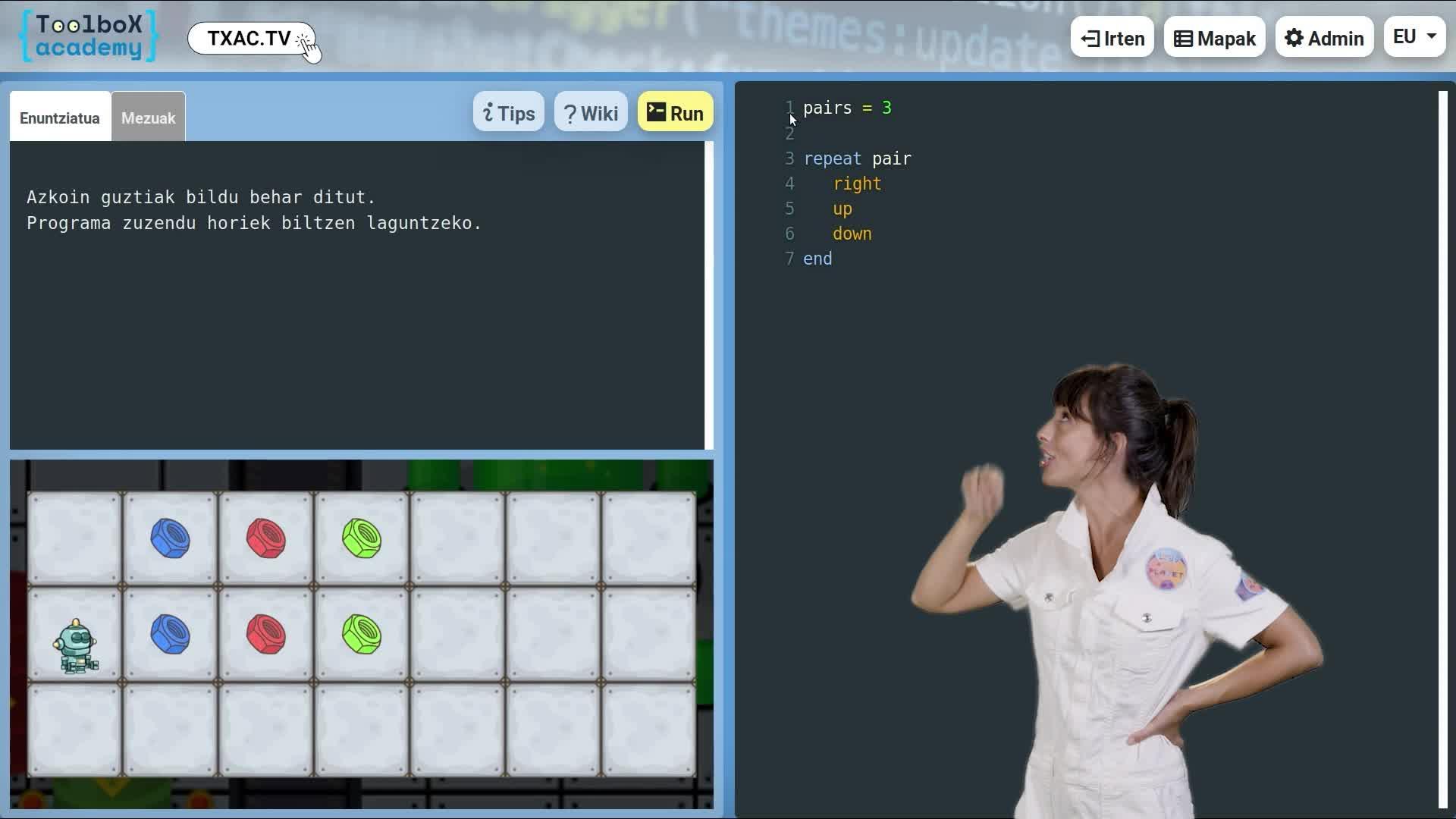This screenshot has width=1456, height=819.
Task: Click the red nut in middle row
Action: tap(266, 634)
